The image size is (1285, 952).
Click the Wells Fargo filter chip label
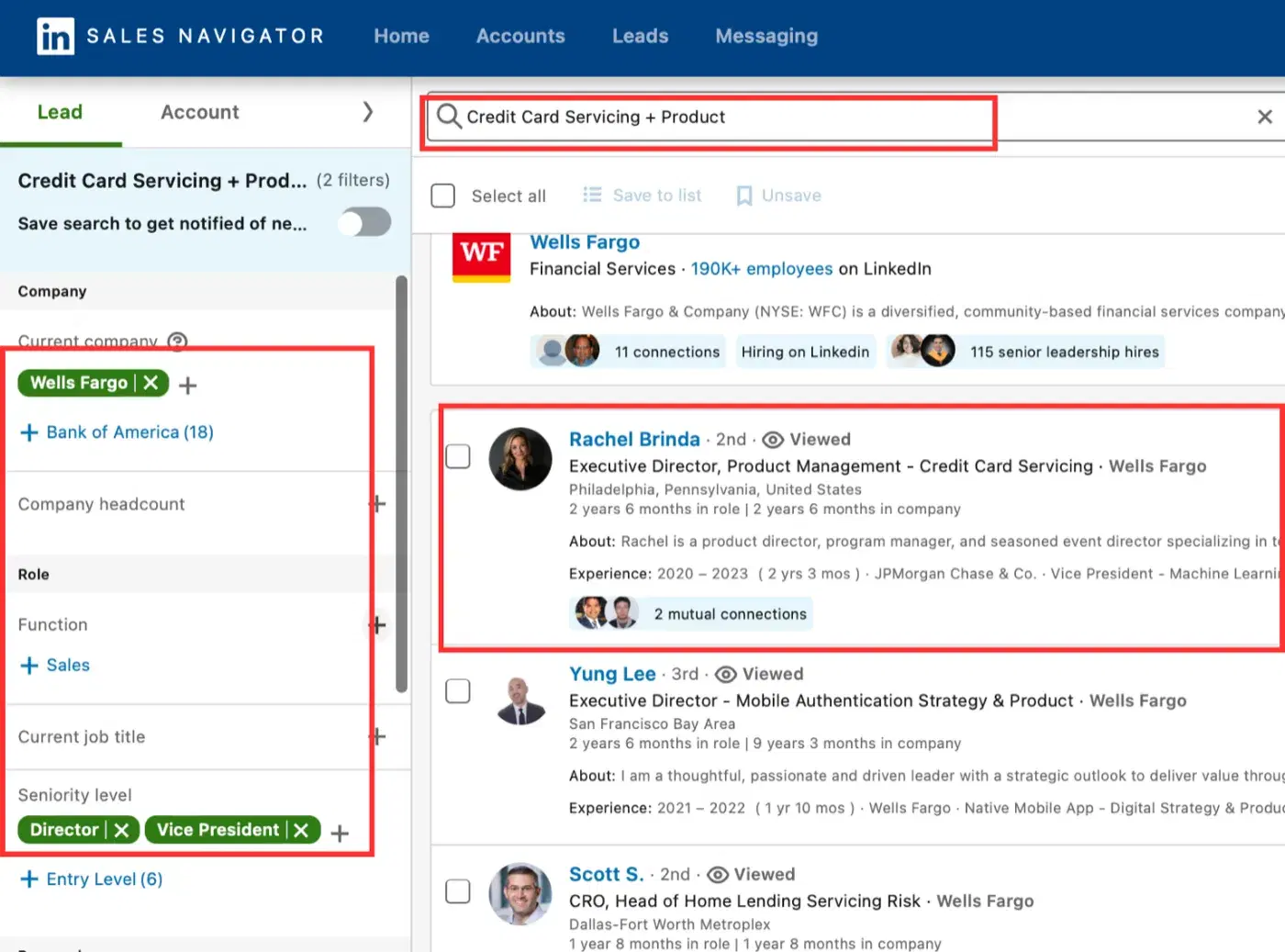coord(79,383)
